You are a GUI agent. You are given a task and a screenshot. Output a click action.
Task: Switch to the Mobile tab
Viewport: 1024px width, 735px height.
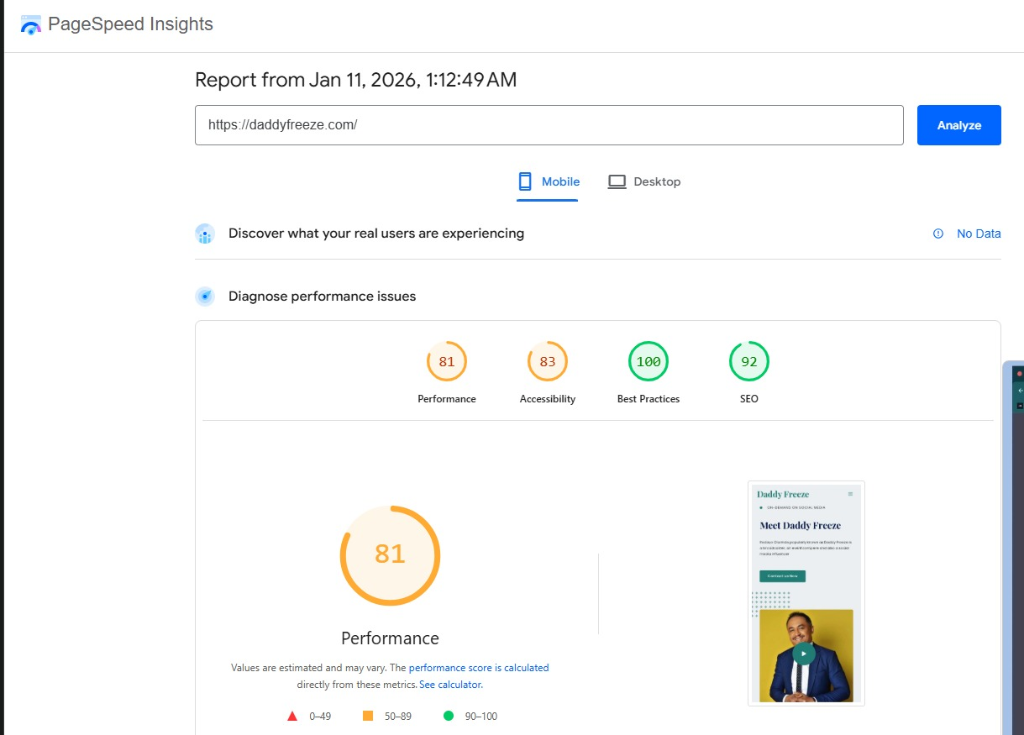[x=547, y=182]
